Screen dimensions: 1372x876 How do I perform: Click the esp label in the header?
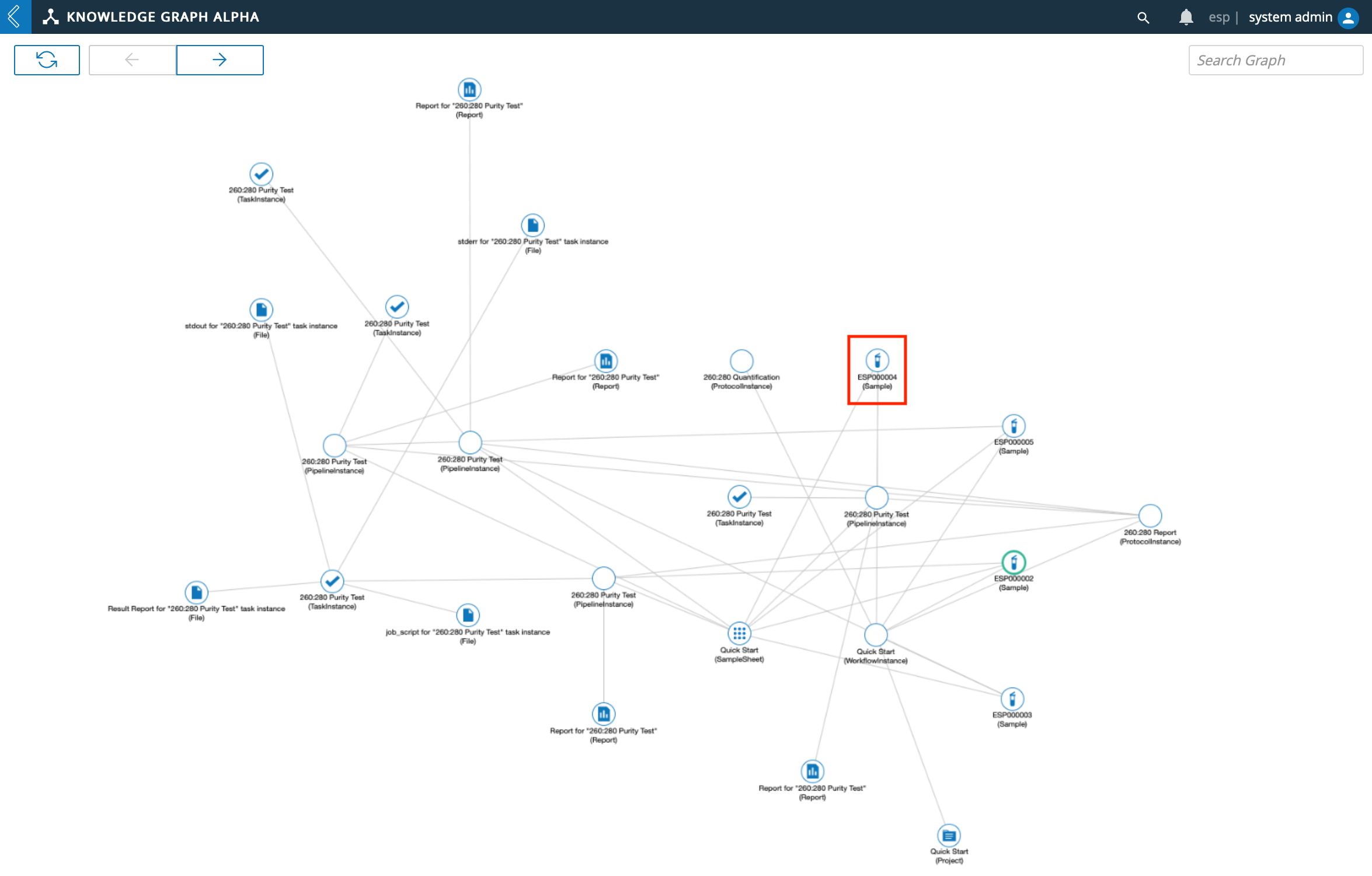click(x=1219, y=17)
